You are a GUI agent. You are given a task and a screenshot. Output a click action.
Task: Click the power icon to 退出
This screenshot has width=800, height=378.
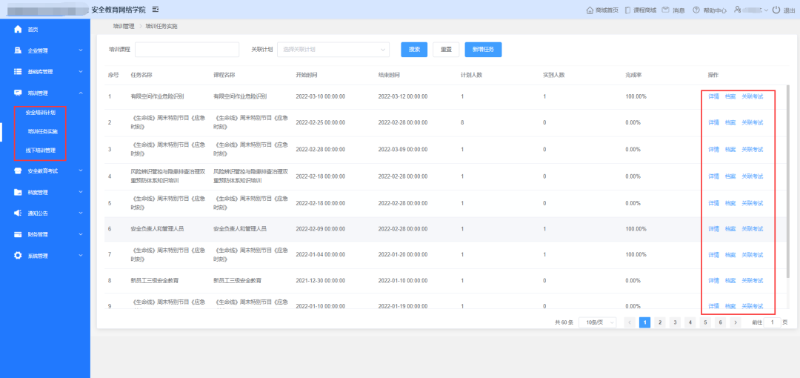(776, 10)
